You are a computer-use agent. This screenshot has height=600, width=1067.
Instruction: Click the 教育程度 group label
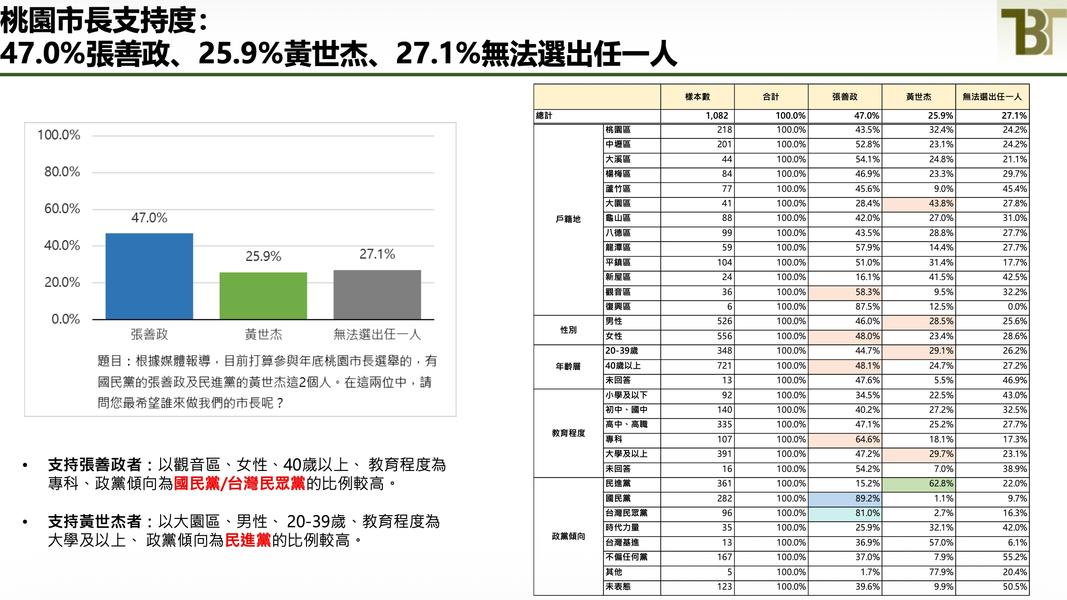[x=568, y=433]
